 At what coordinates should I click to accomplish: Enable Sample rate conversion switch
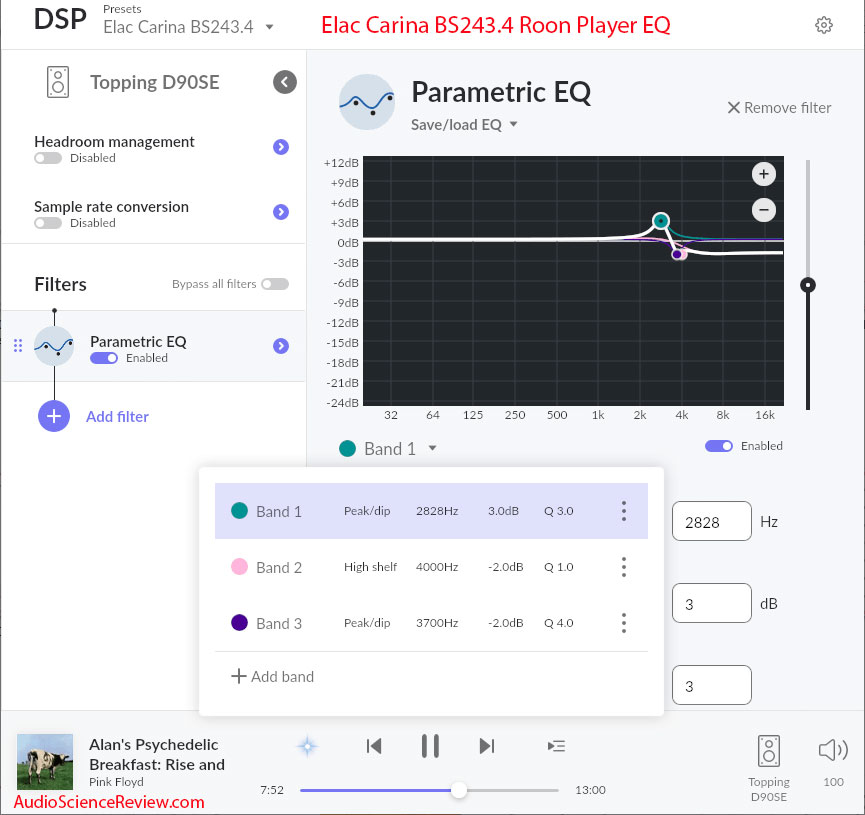pos(47,223)
